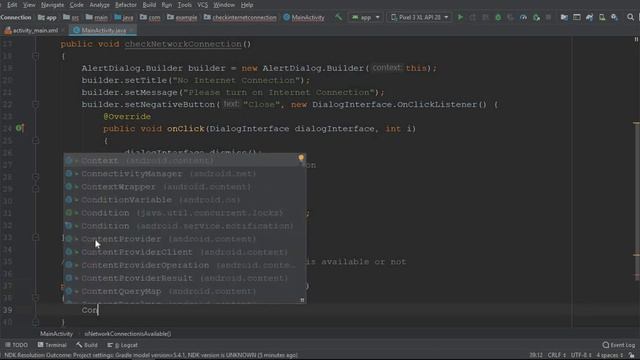Open the Code menu
The height and width of the screenshot is (360, 640).
coord(76,5)
